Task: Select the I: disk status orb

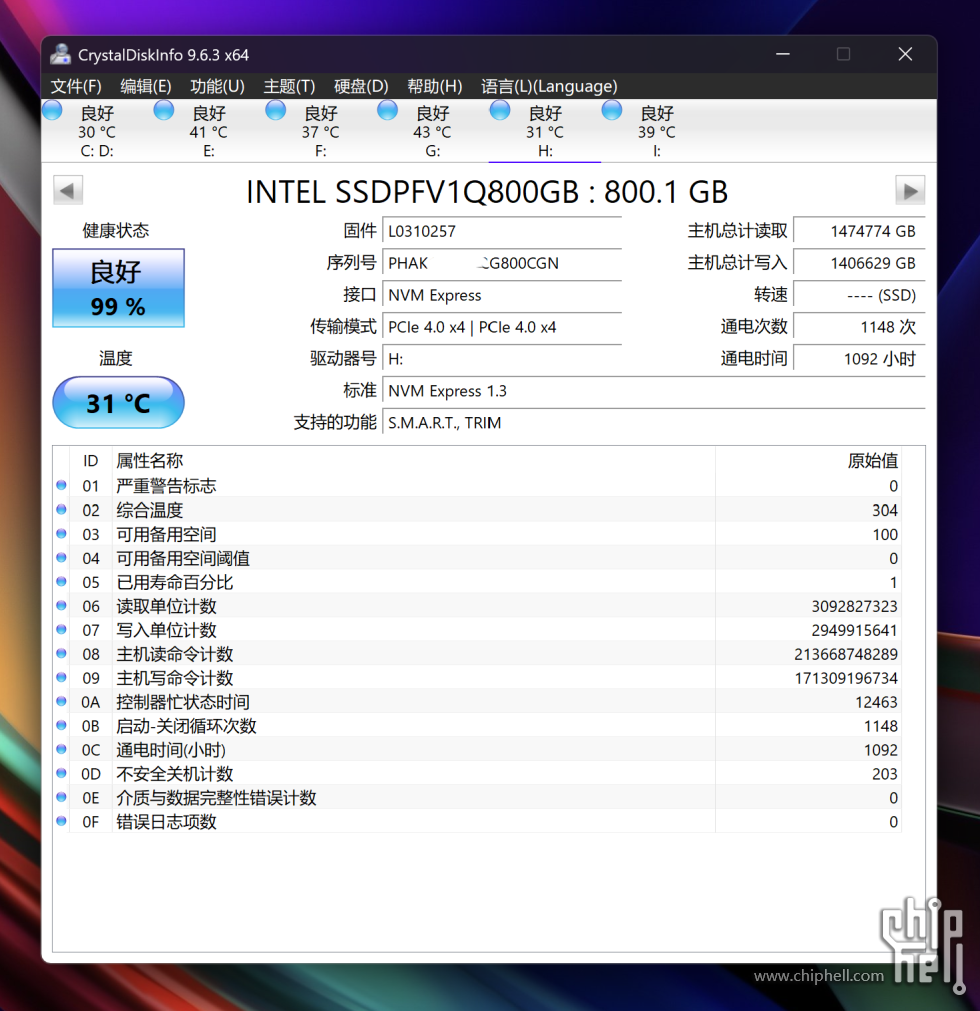Action: [612, 110]
